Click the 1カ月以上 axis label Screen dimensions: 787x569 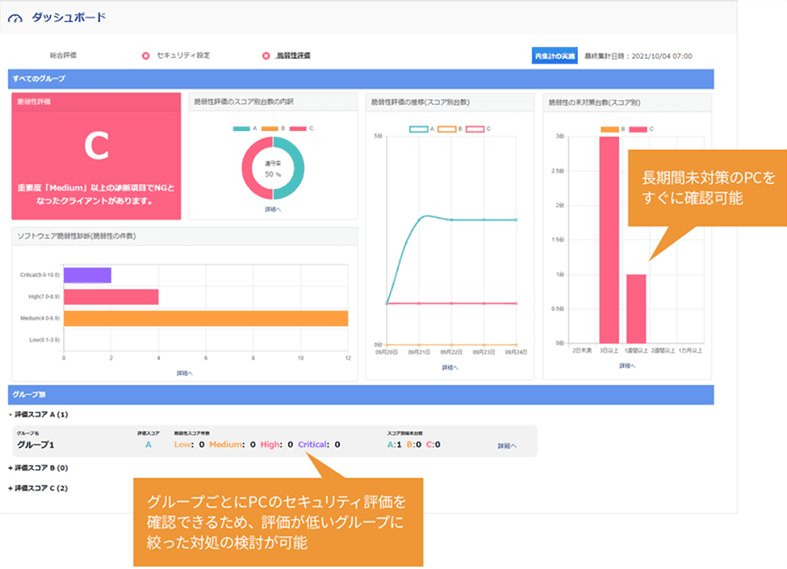click(x=691, y=350)
